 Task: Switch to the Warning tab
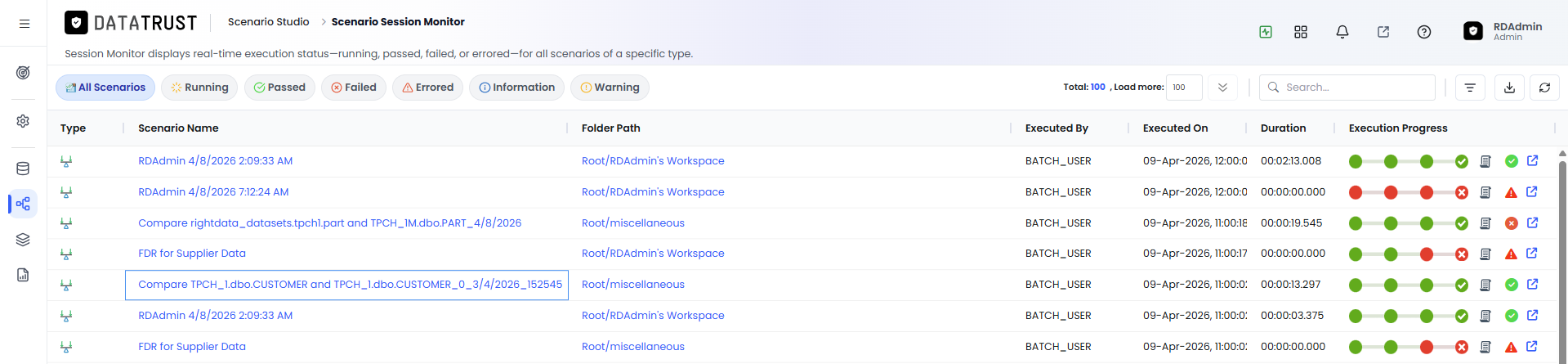610,88
